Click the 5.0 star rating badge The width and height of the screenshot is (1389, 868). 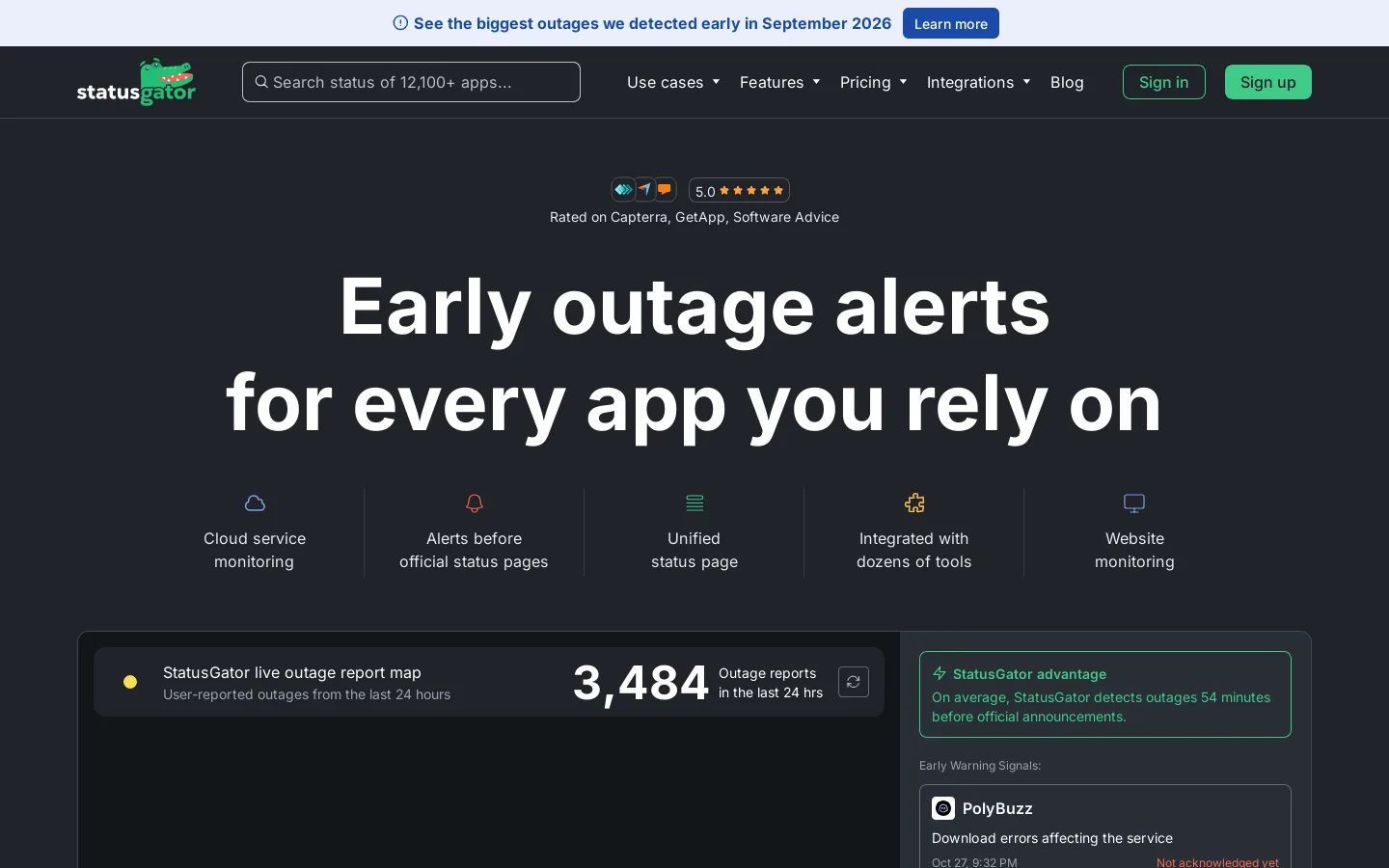(740, 190)
